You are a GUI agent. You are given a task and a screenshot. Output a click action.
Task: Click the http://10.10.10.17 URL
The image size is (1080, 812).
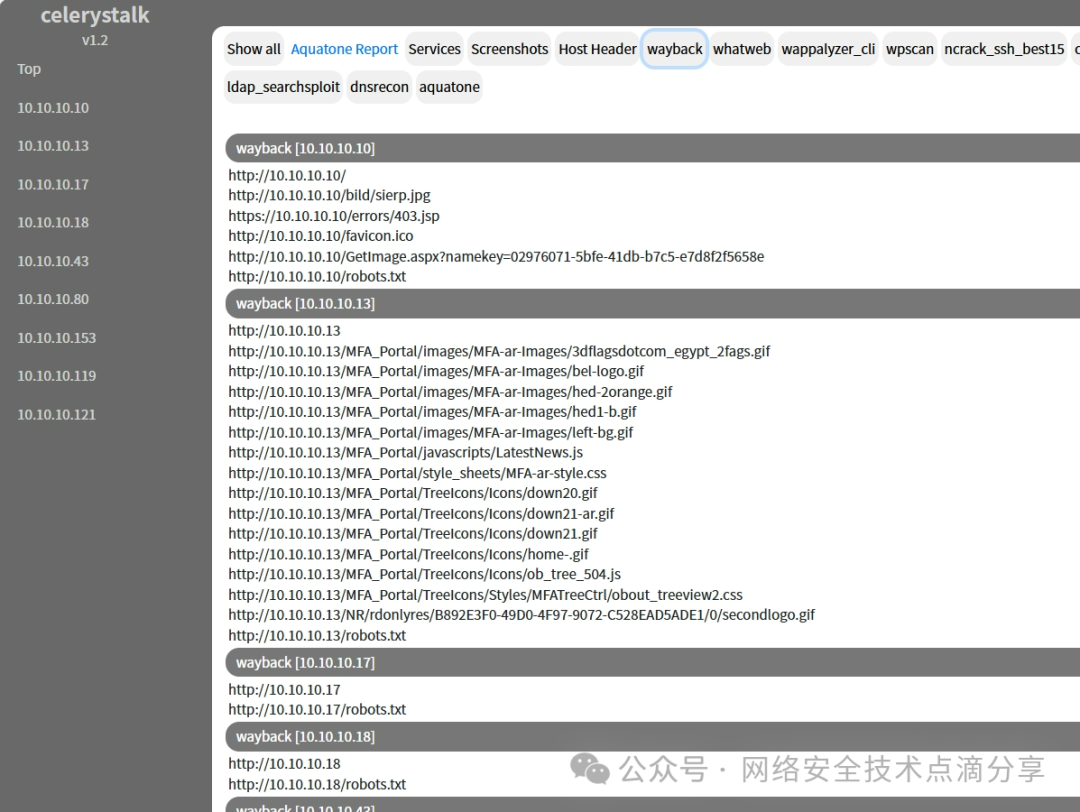tap(284, 690)
